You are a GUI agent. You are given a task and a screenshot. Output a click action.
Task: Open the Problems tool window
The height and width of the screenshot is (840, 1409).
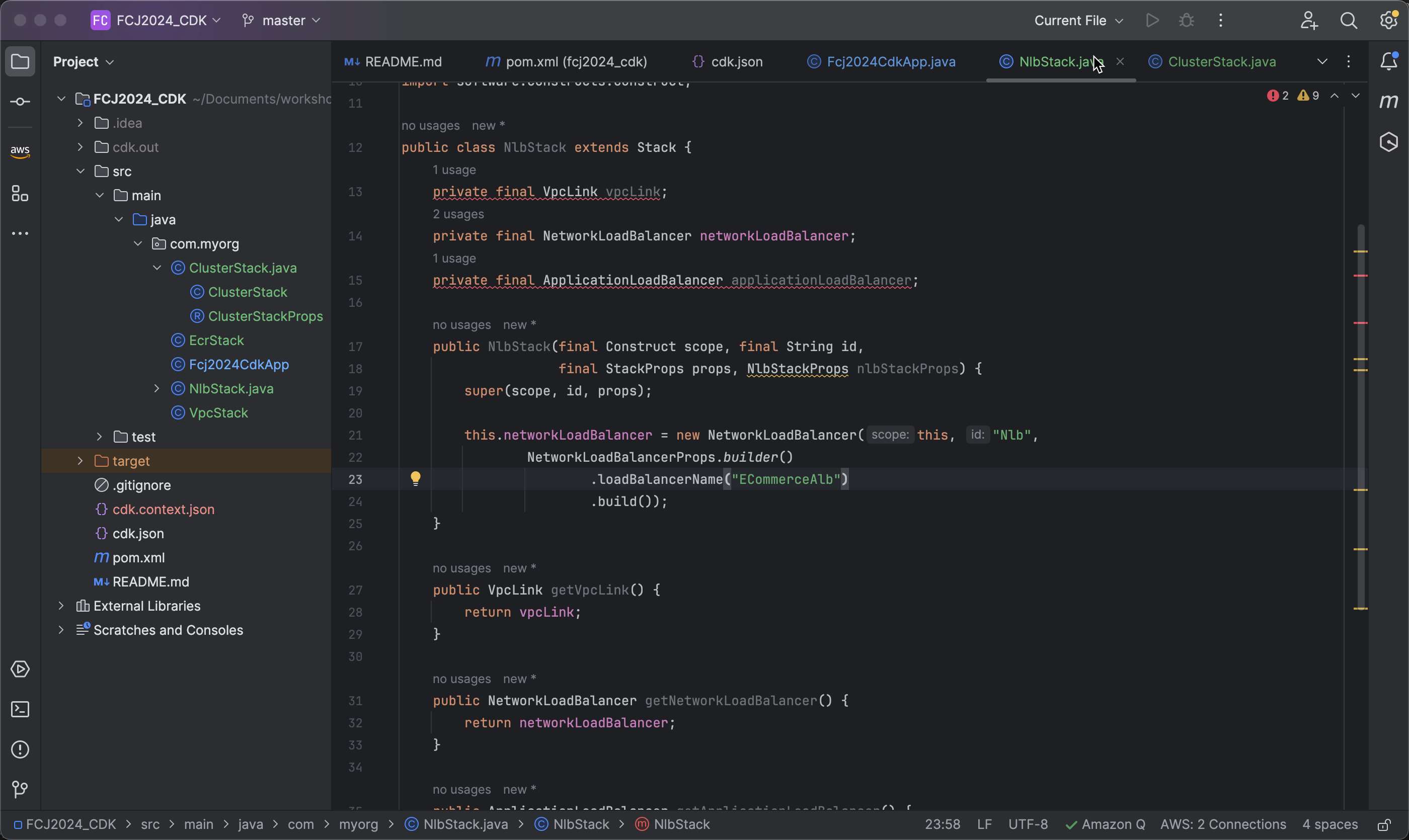21,749
